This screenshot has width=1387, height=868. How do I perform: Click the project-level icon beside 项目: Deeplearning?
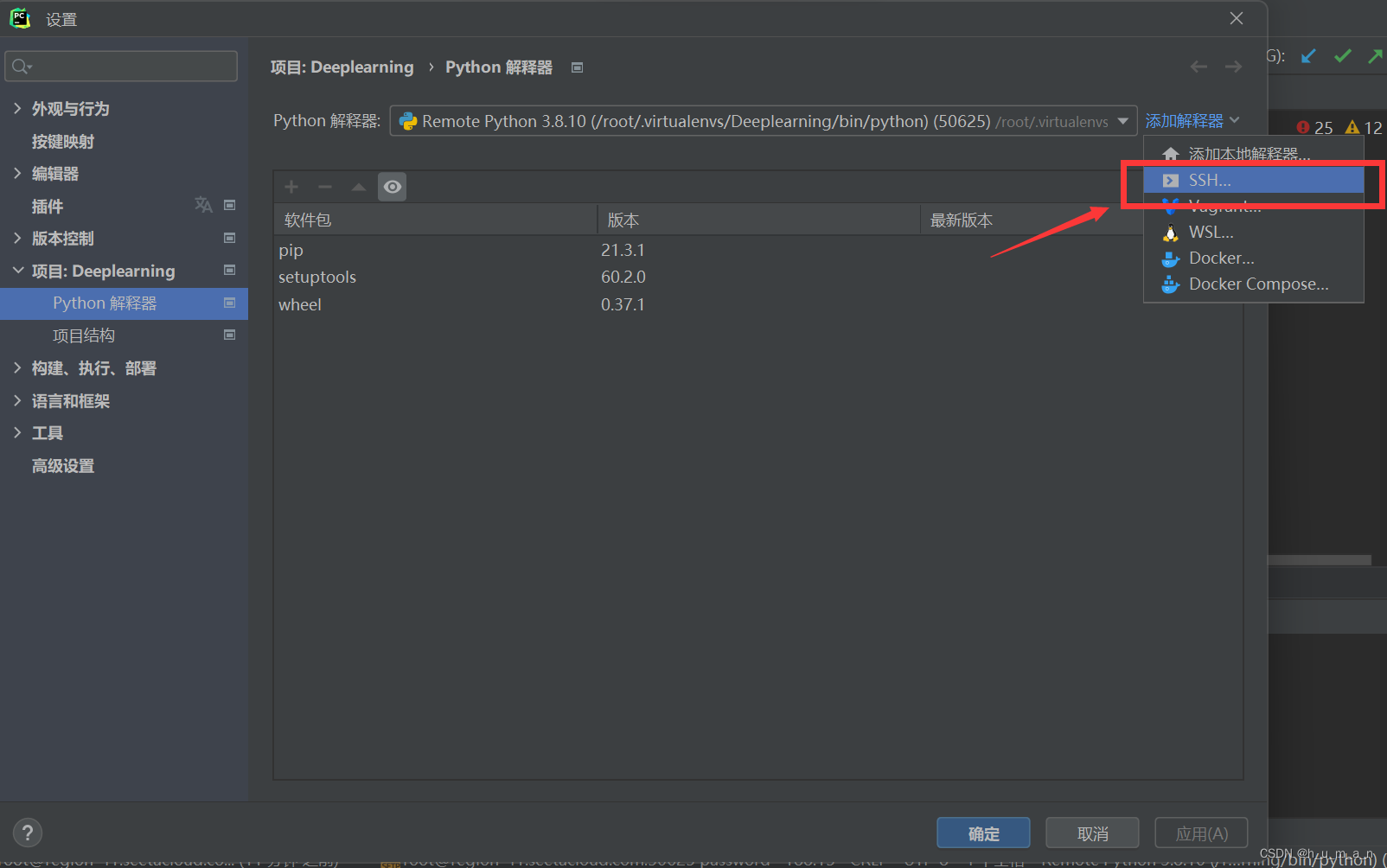(230, 270)
